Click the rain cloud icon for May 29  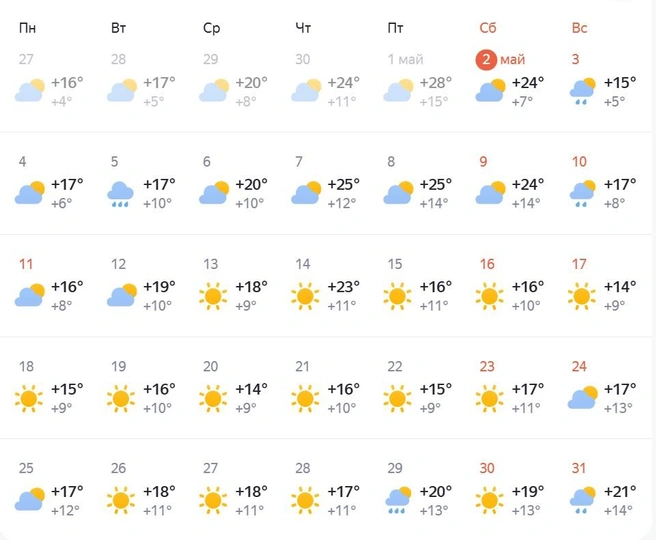398,500
